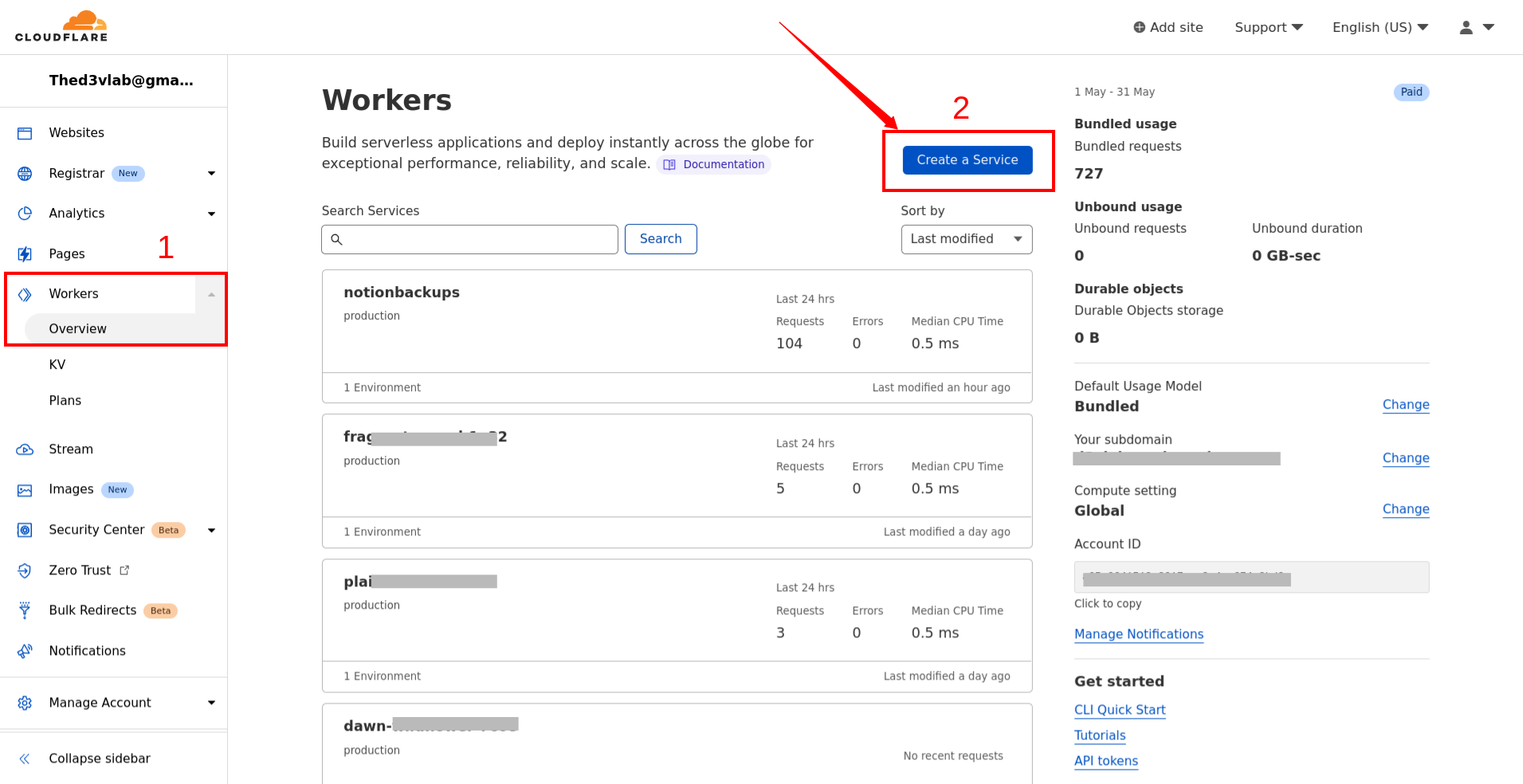Open Manage Notifications link
Screen dimensions: 1523x784
(1139, 634)
